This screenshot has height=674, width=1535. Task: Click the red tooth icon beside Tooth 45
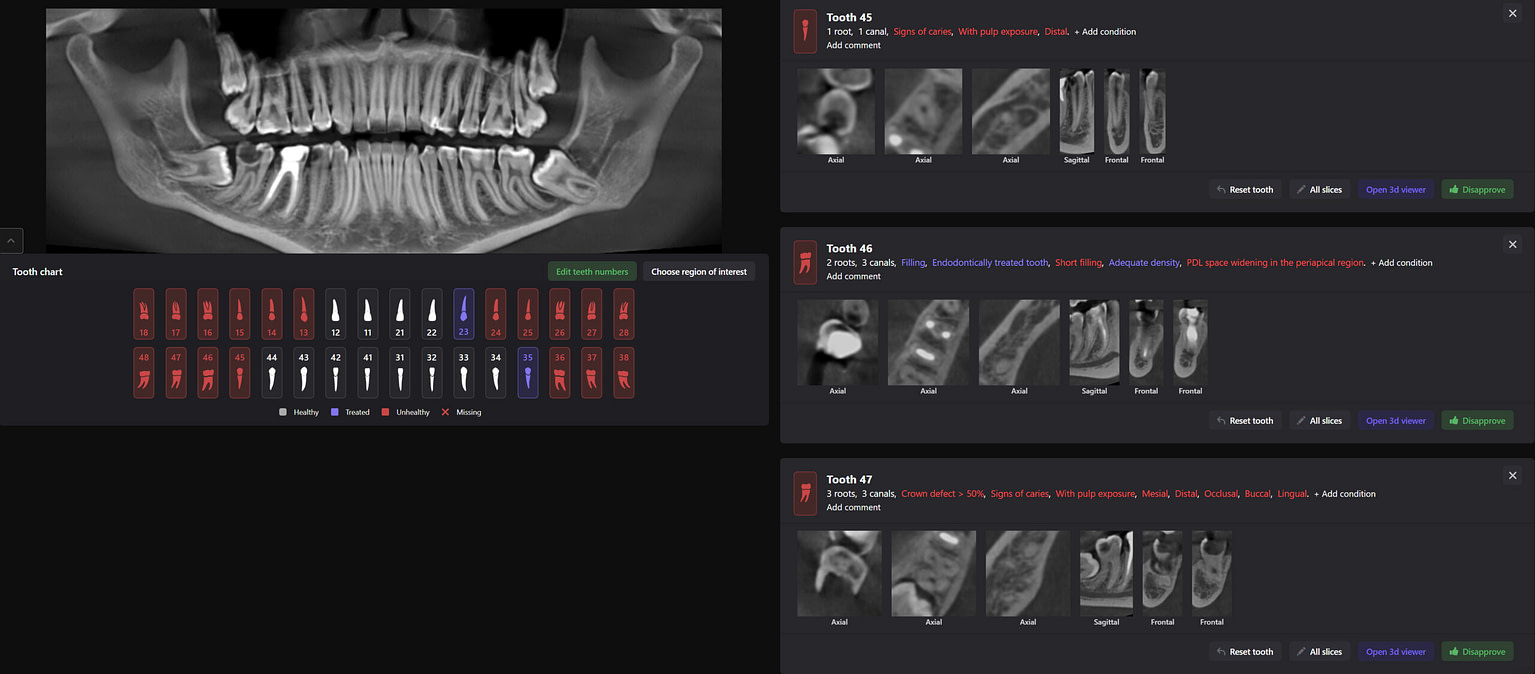pyautogui.click(x=805, y=31)
